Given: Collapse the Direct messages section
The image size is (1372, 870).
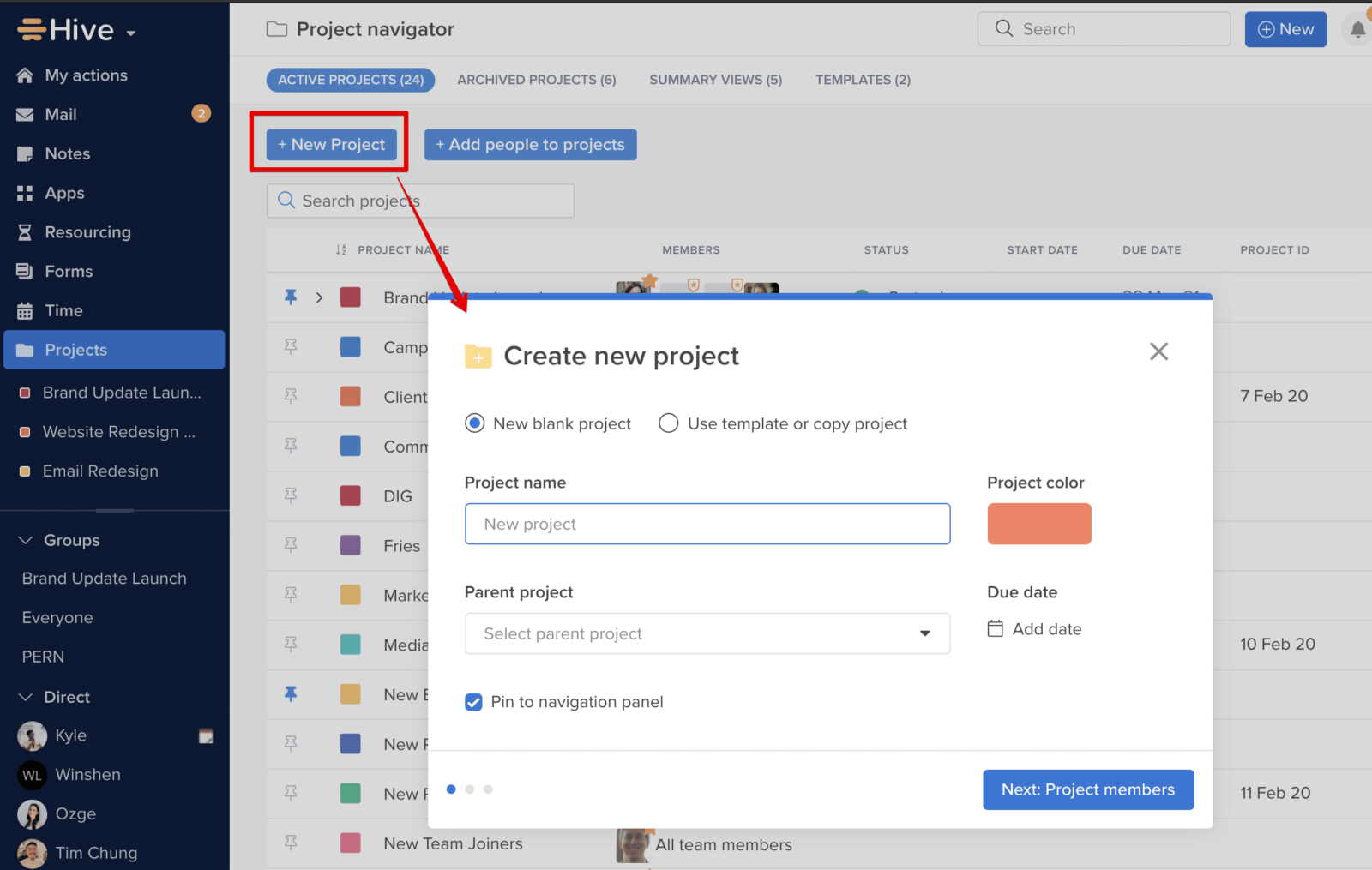Looking at the screenshot, I should [x=23, y=697].
